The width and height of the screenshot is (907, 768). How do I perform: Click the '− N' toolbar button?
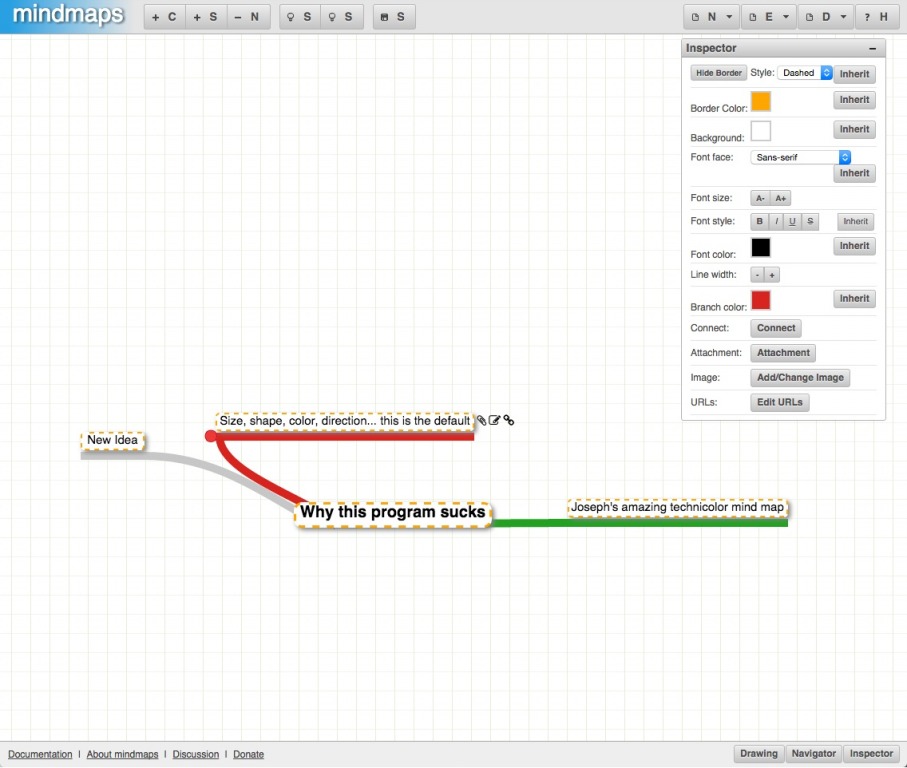(247, 17)
